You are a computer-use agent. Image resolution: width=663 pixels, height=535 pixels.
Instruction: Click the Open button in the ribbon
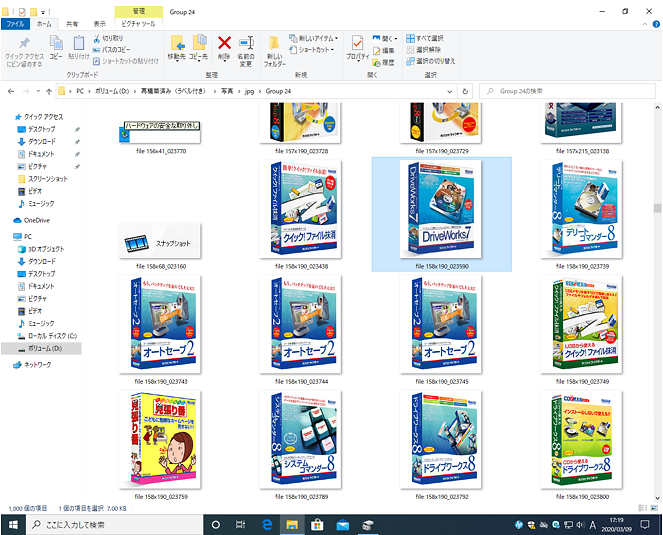(x=385, y=38)
